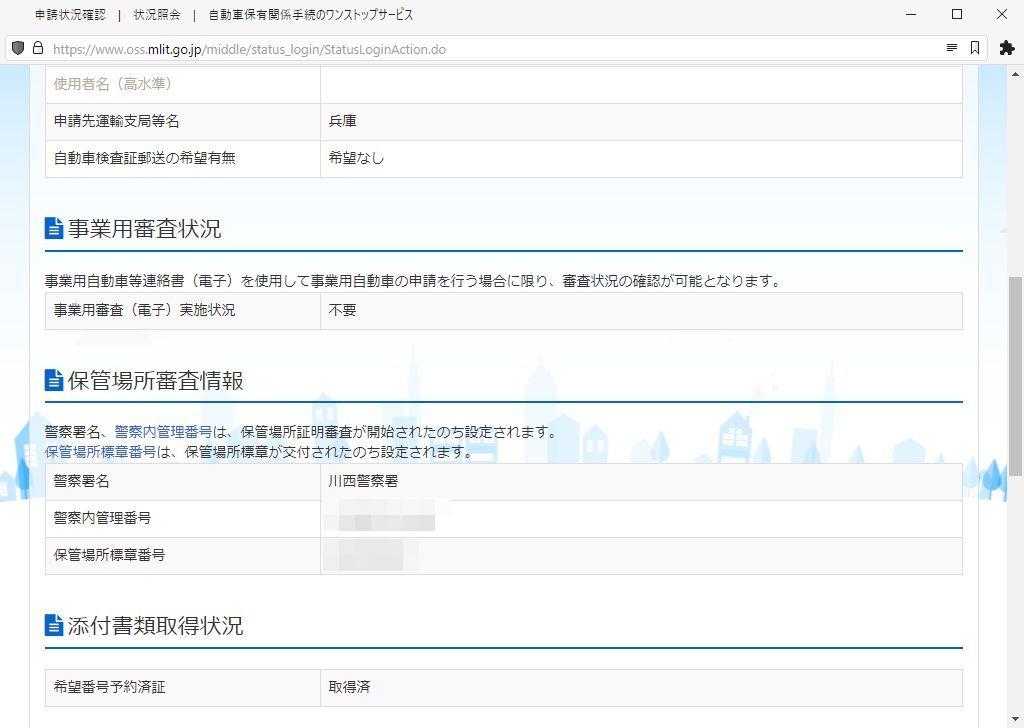This screenshot has height=728, width=1024.
Task: Close the browser window
Action: [1002, 14]
